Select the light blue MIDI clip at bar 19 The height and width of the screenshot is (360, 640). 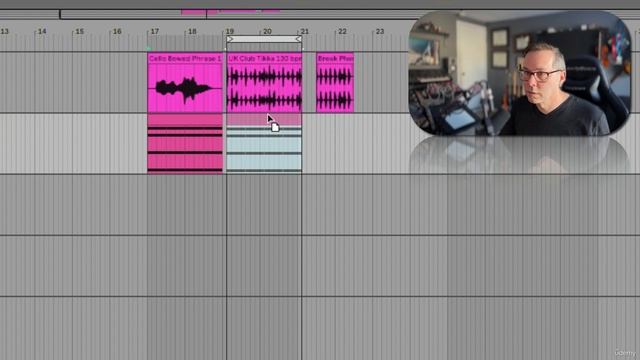click(264, 144)
